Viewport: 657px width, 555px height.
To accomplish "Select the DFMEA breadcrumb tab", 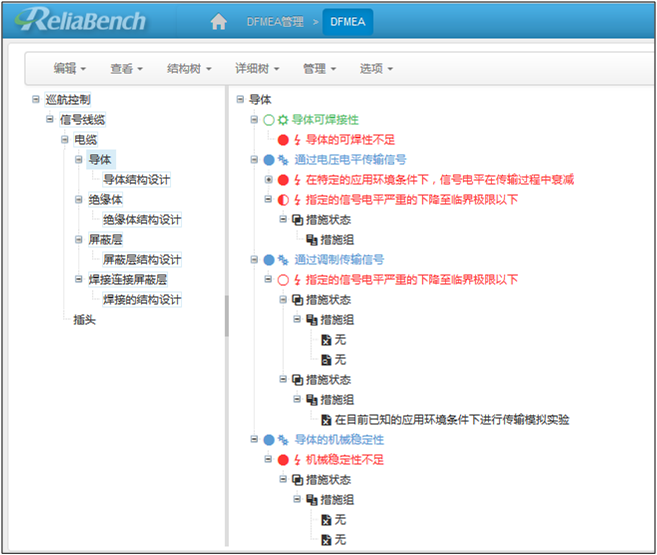I will tap(347, 22).
